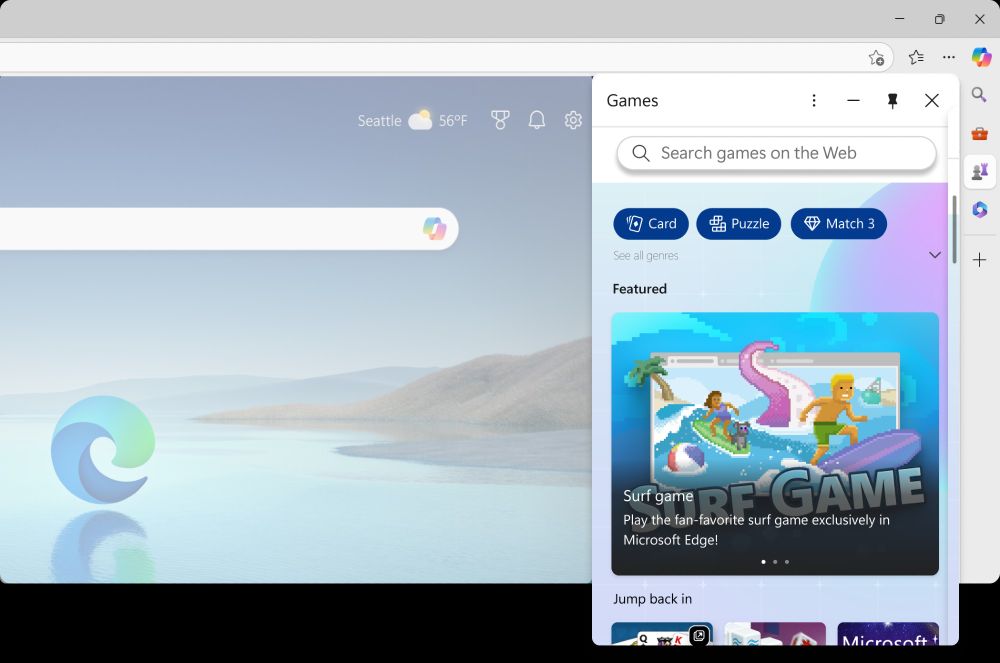Click the Search games on the Web field
This screenshot has width=1000, height=663.
point(776,153)
